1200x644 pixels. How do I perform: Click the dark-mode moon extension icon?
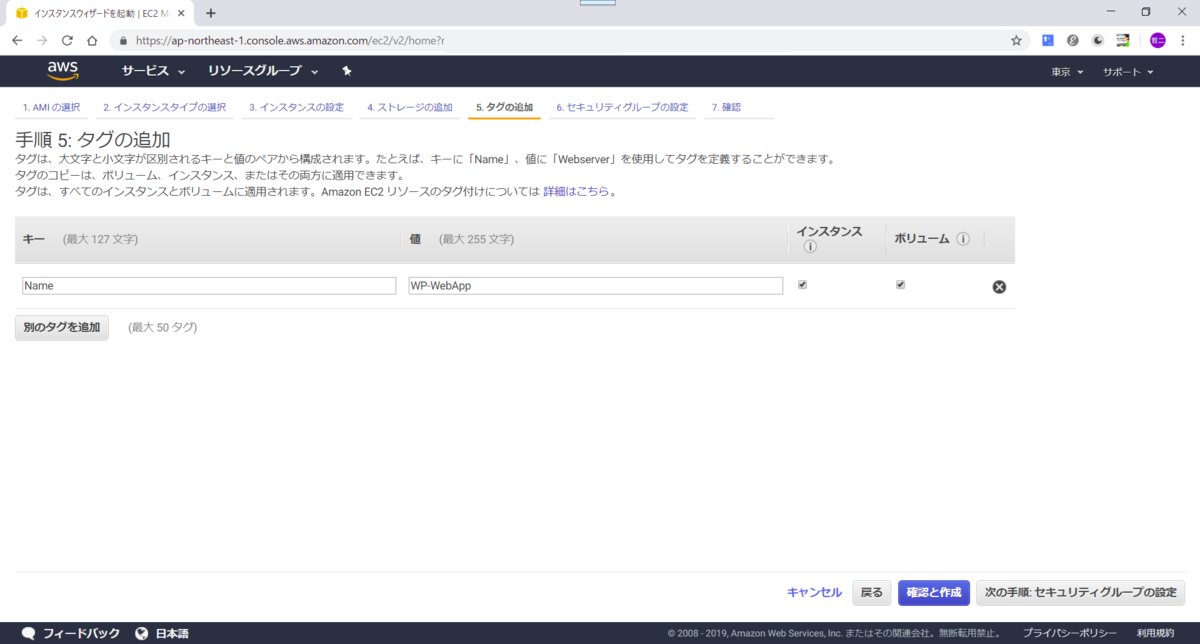(1097, 40)
